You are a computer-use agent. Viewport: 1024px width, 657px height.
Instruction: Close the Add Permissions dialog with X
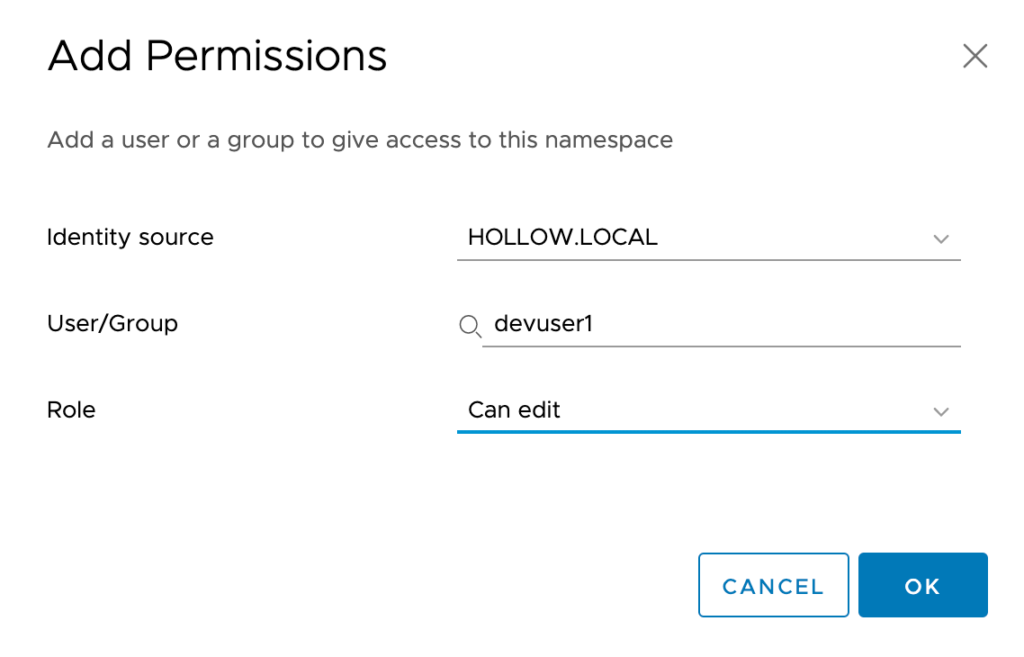tap(974, 56)
